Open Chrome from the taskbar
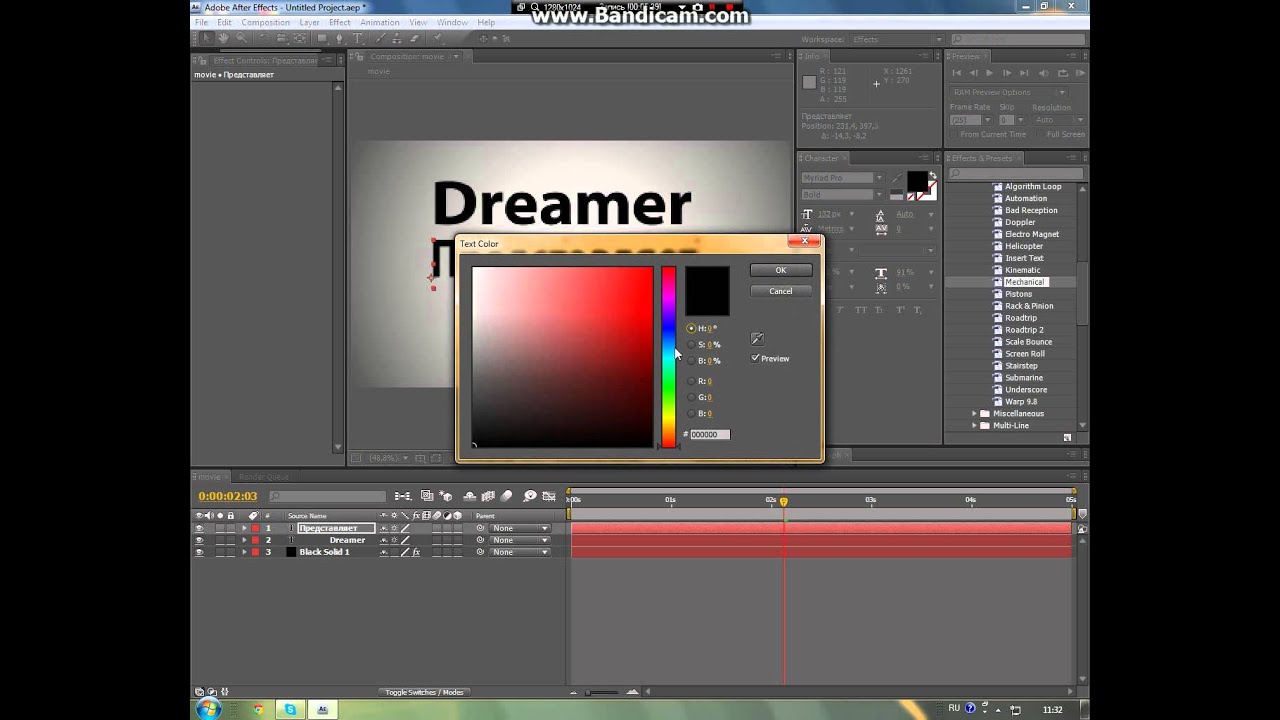Screen dimensions: 1280x720 [x=258, y=709]
